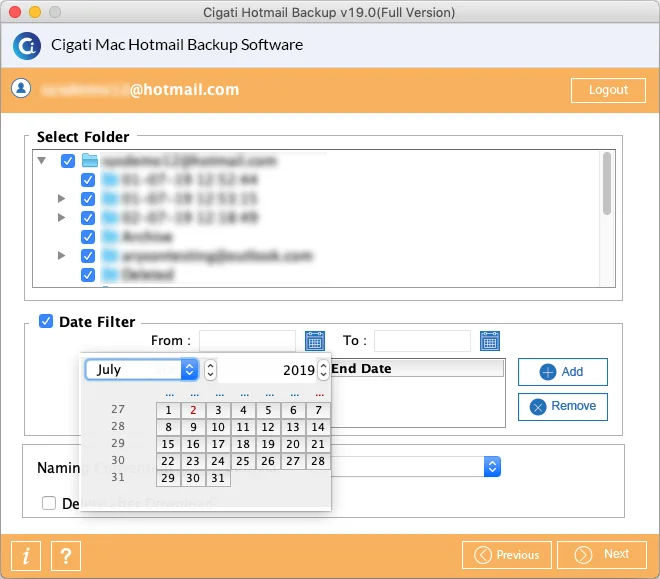Click the Remove date range button
The height and width of the screenshot is (579, 660).
562,406
